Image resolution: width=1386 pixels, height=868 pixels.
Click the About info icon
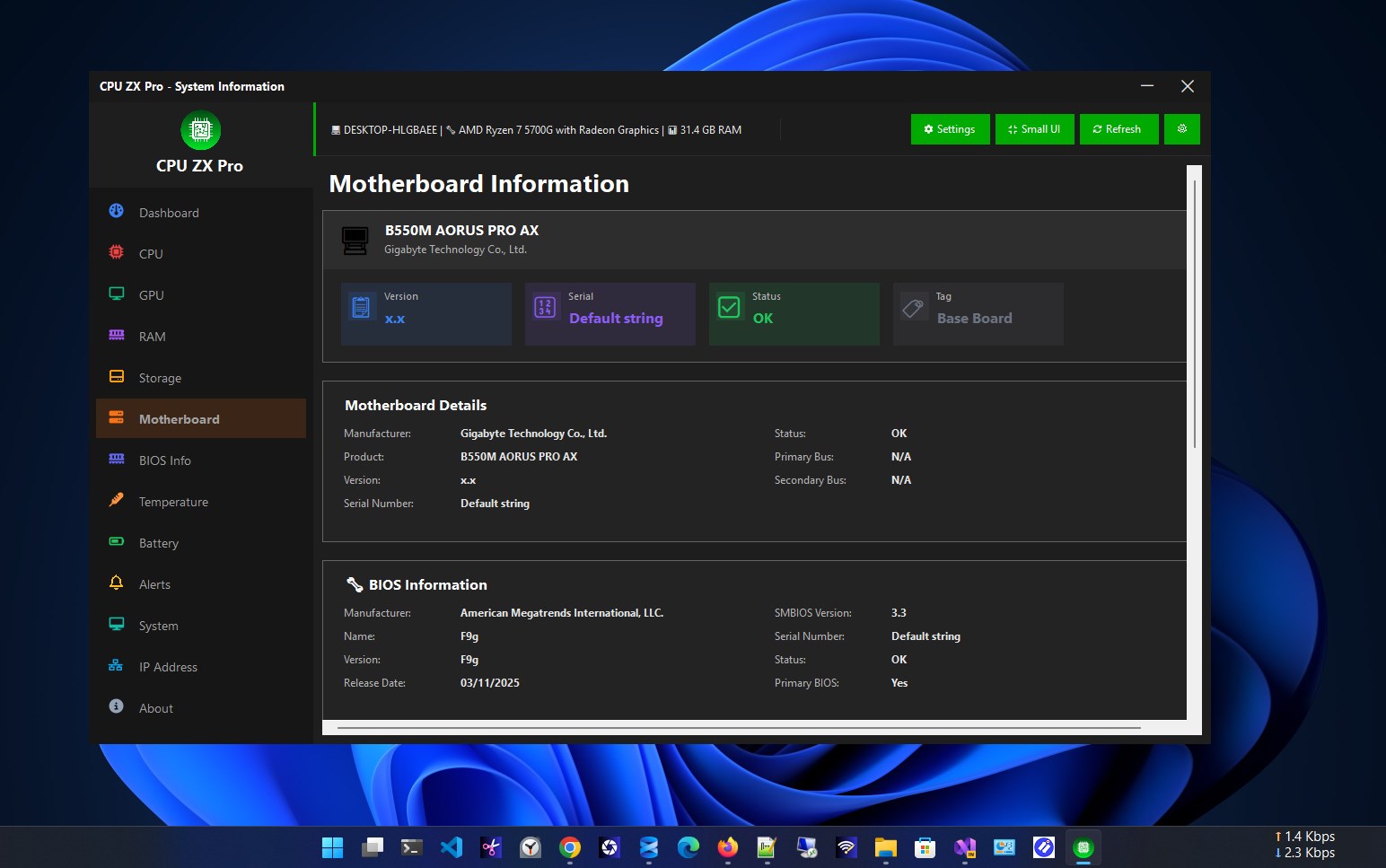click(x=117, y=706)
